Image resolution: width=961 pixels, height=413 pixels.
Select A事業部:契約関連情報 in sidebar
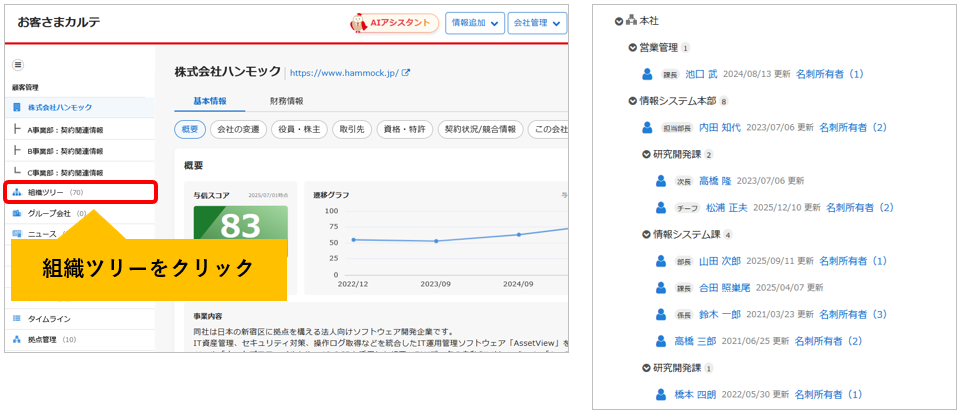coord(65,129)
